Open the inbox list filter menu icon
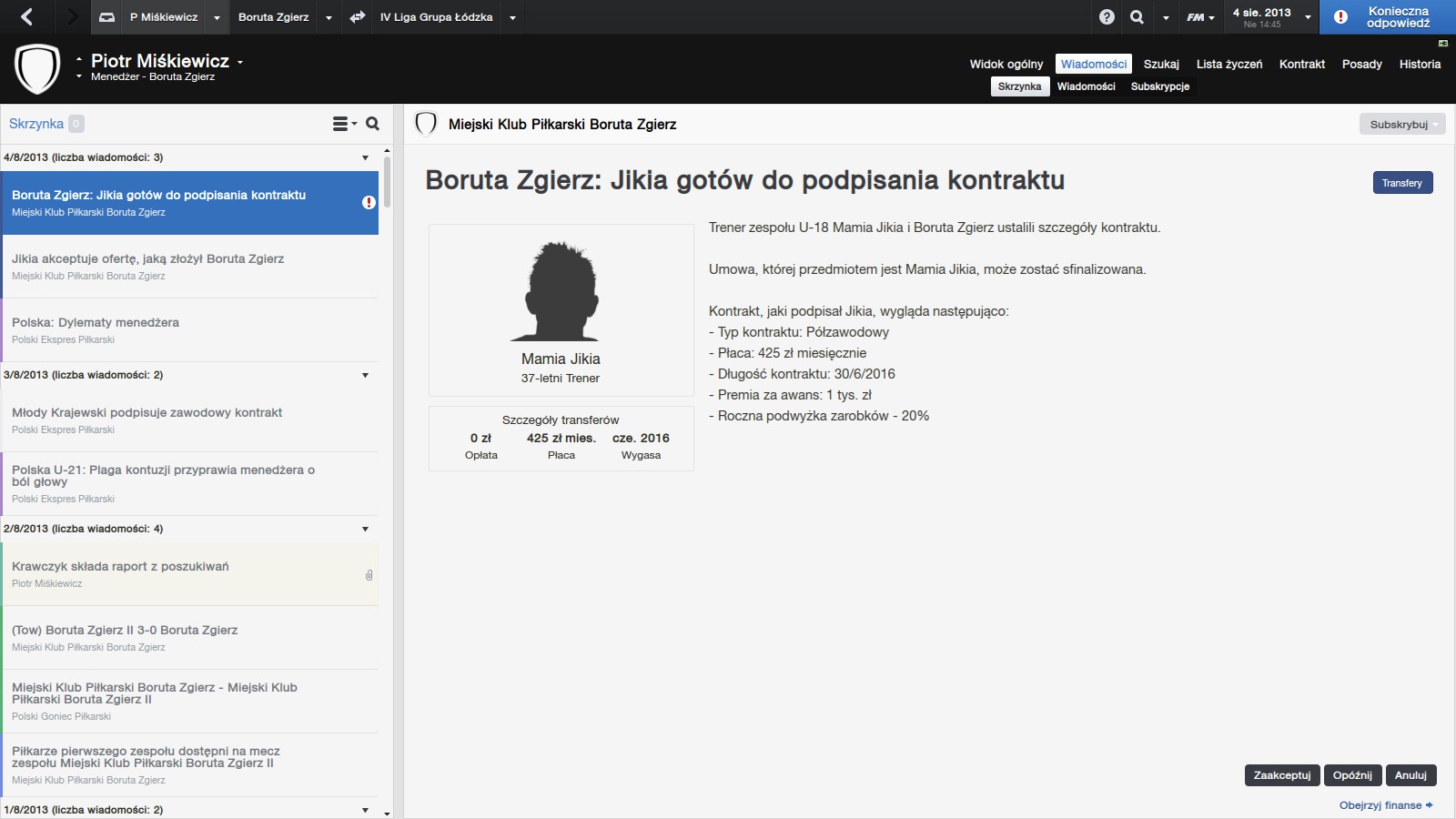 click(x=343, y=124)
